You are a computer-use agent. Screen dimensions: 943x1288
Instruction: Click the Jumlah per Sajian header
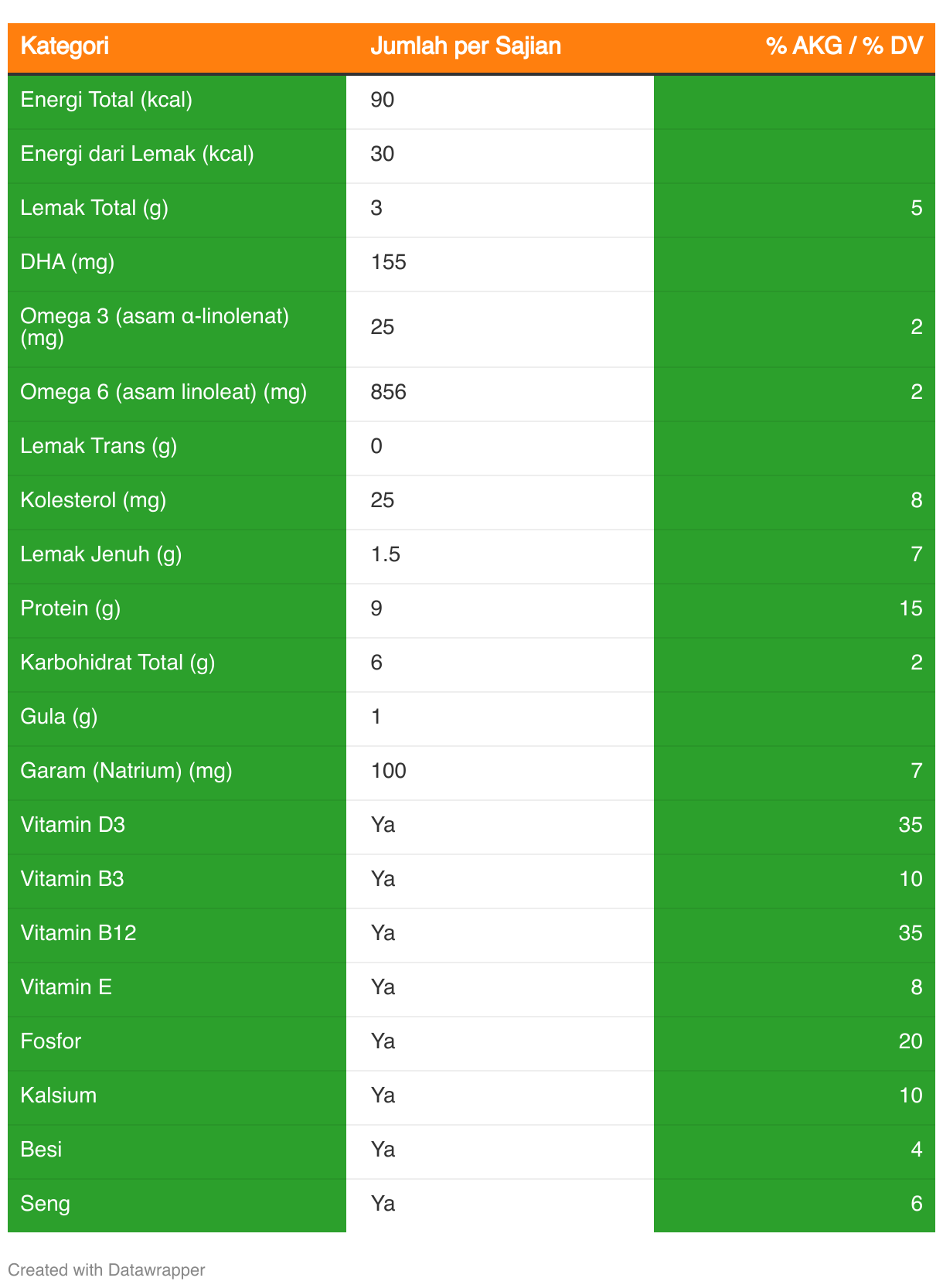465,46
